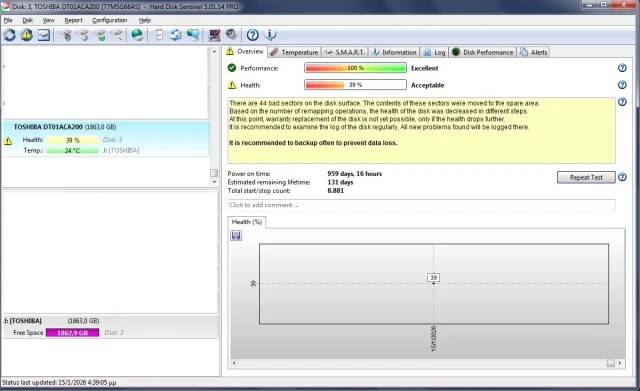Click the green Temp 24 °C bar

[73, 151]
